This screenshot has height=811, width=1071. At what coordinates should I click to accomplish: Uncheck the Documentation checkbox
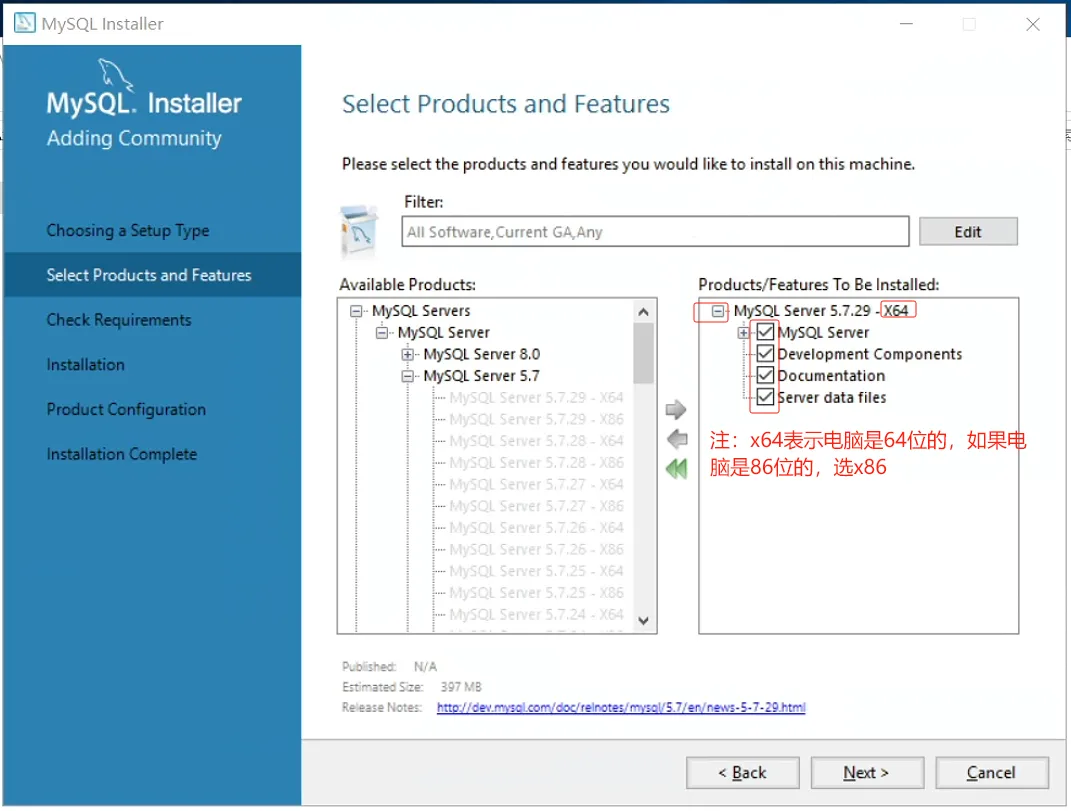[765, 375]
